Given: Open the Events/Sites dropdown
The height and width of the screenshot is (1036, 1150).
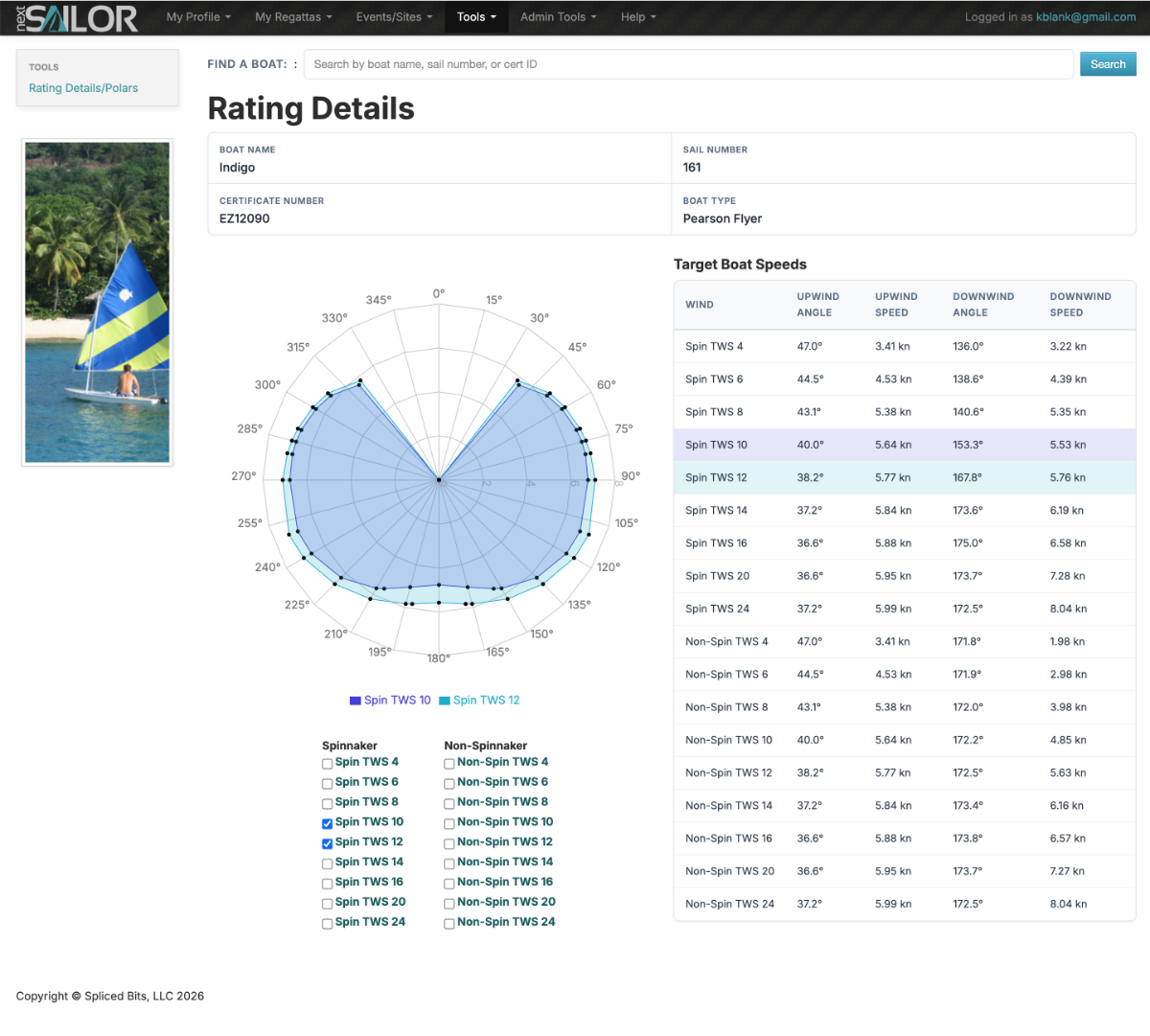Looking at the screenshot, I should click(394, 17).
